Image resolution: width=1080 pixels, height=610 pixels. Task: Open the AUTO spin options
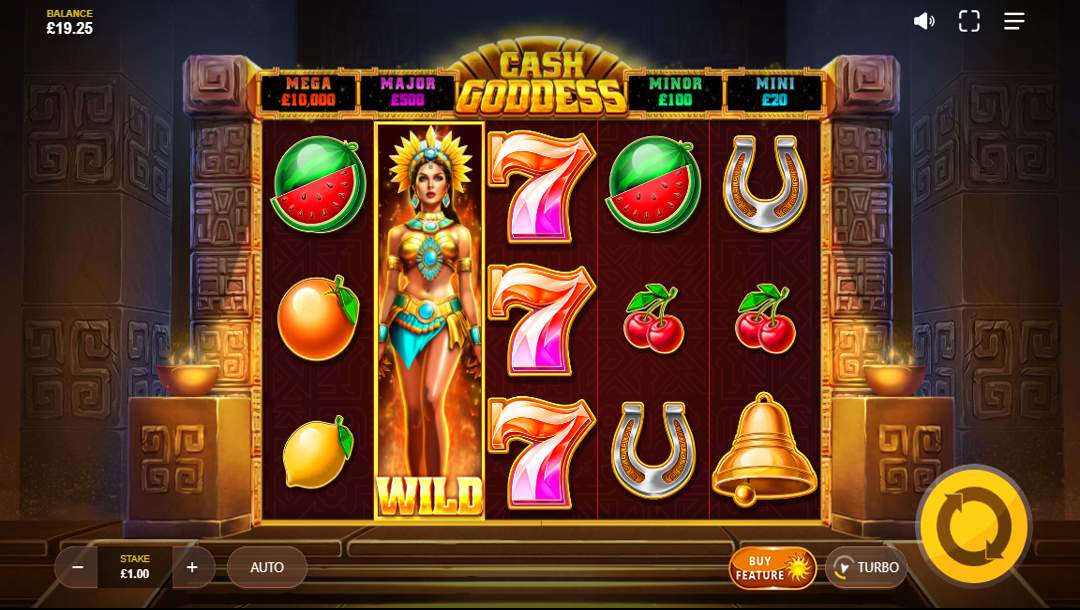click(267, 567)
